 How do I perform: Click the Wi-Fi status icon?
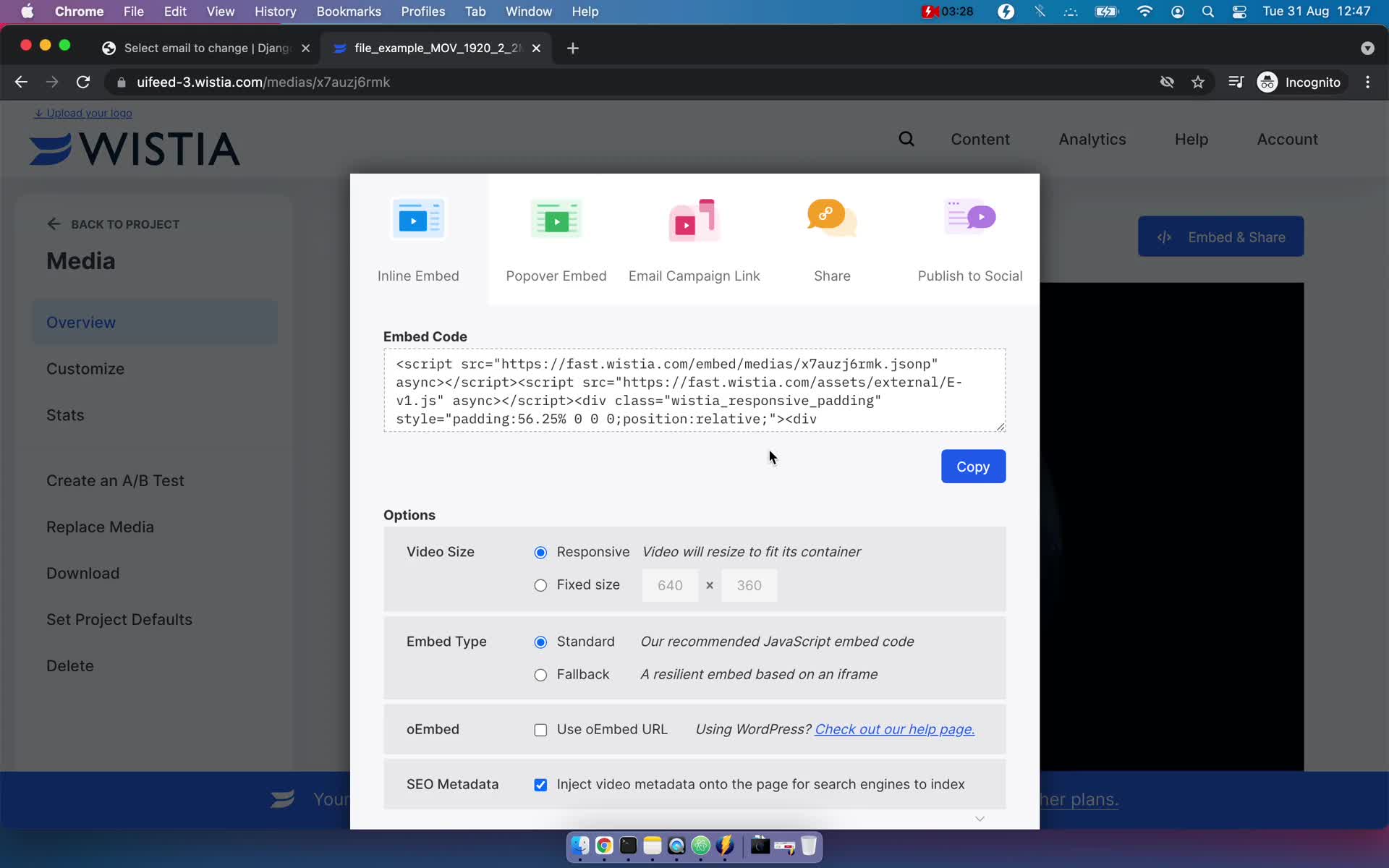[x=1144, y=12]
